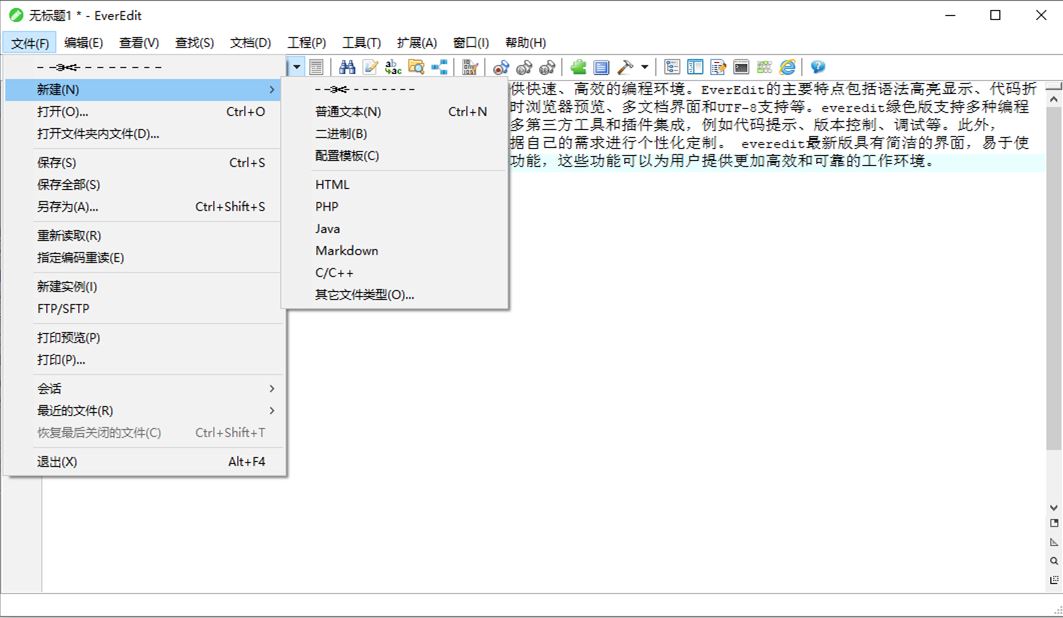The image size is (1063, 618).
Task: Open the 工具(T) menu
Action: pyautogui.click(x=361, y=43)
